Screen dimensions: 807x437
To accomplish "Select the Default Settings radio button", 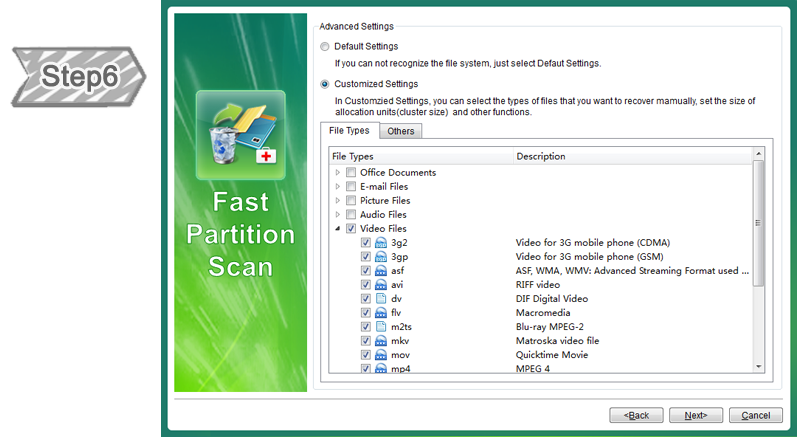I will click(324, 46).
